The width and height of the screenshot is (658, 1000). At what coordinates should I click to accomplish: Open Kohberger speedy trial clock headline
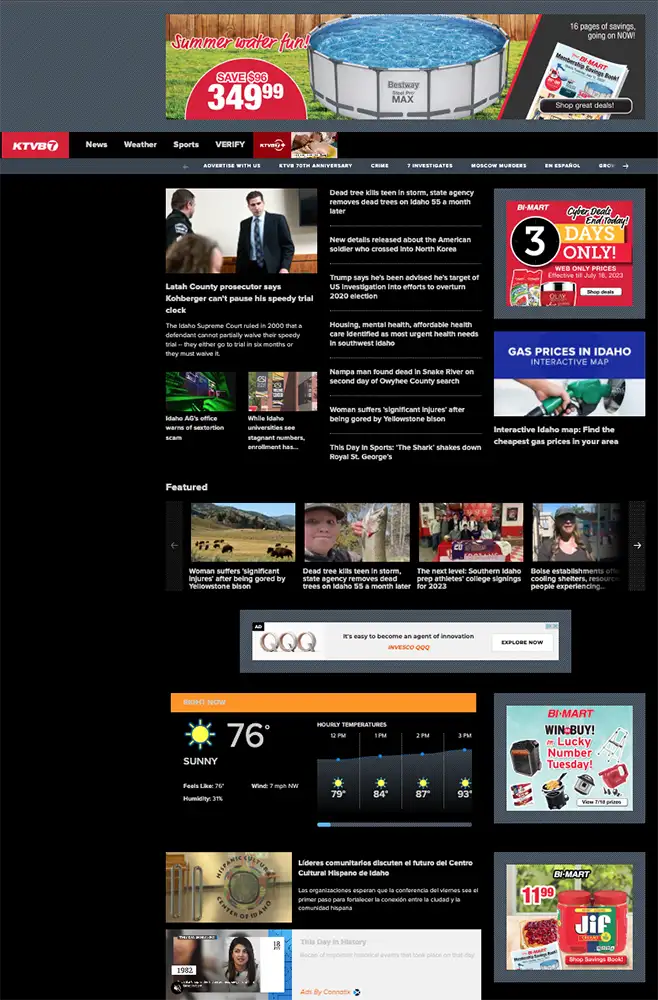pyautogui.click(x=240, y=298)
